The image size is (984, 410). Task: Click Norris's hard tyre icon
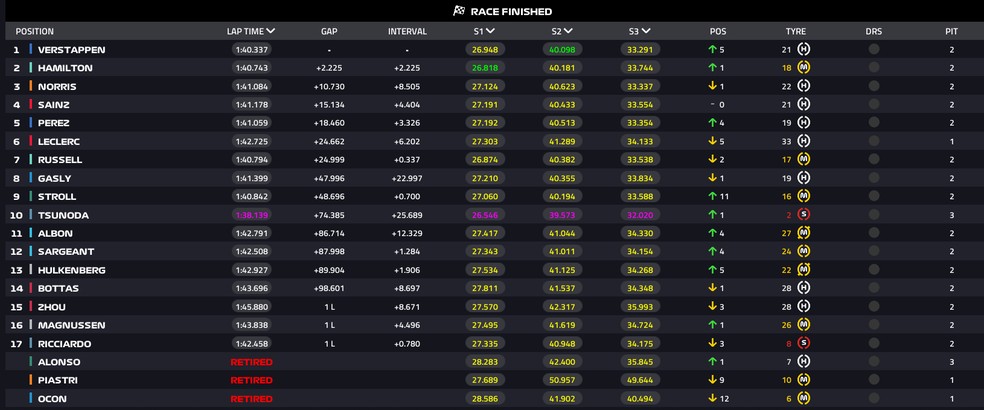(803, 86)
